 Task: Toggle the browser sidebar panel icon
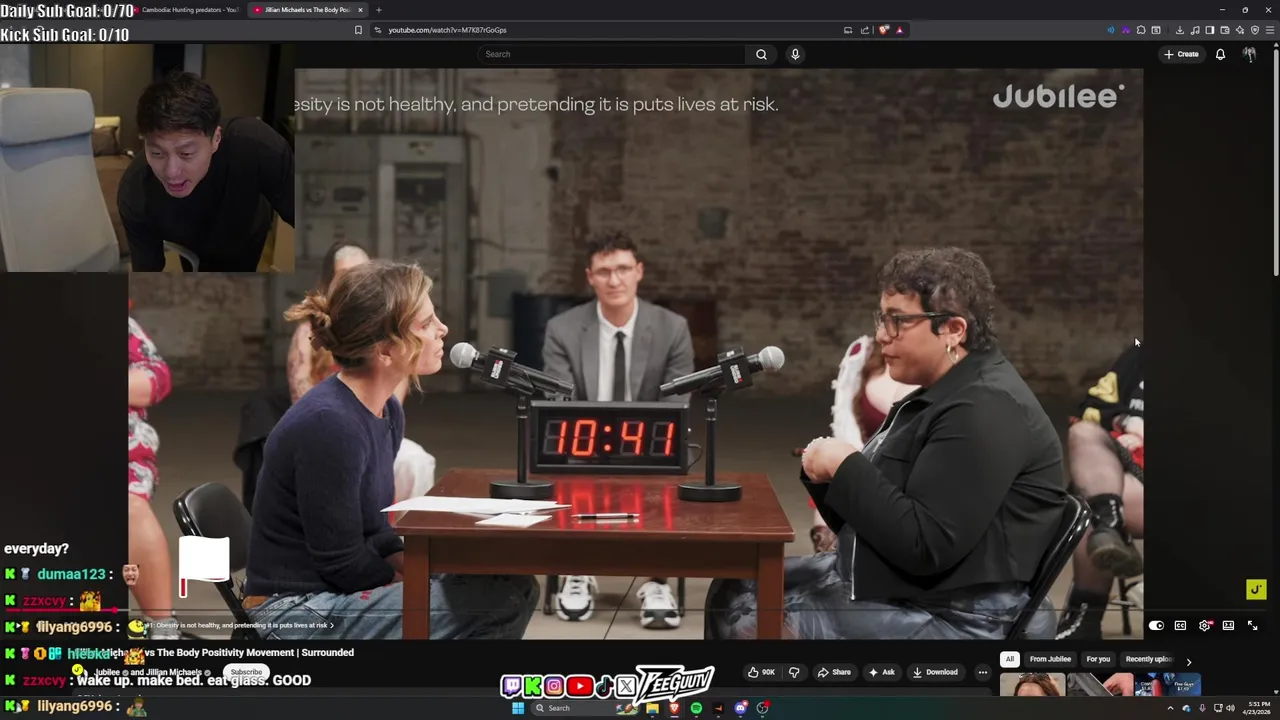point(1209,30)
